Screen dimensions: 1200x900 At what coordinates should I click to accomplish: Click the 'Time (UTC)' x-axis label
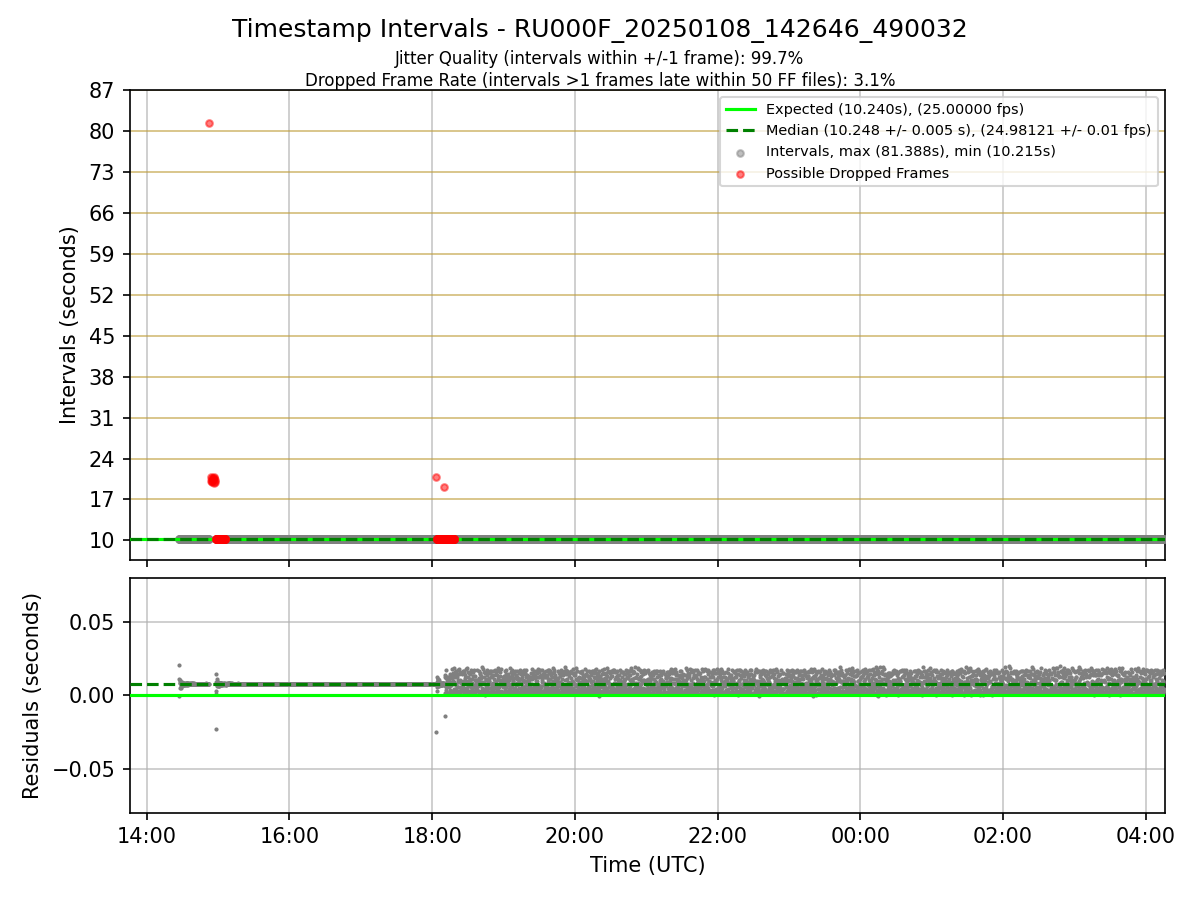[x=647, y=865]
